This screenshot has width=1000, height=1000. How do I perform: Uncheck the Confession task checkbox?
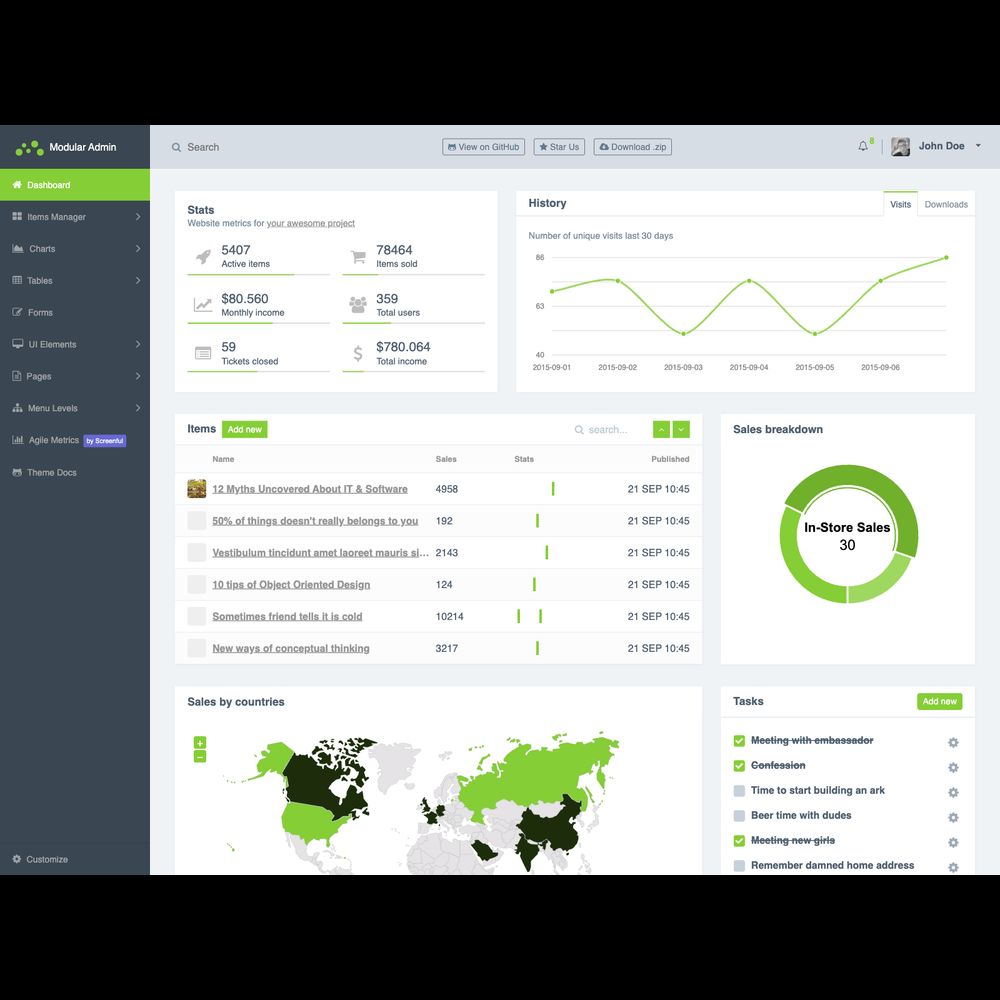739,766
